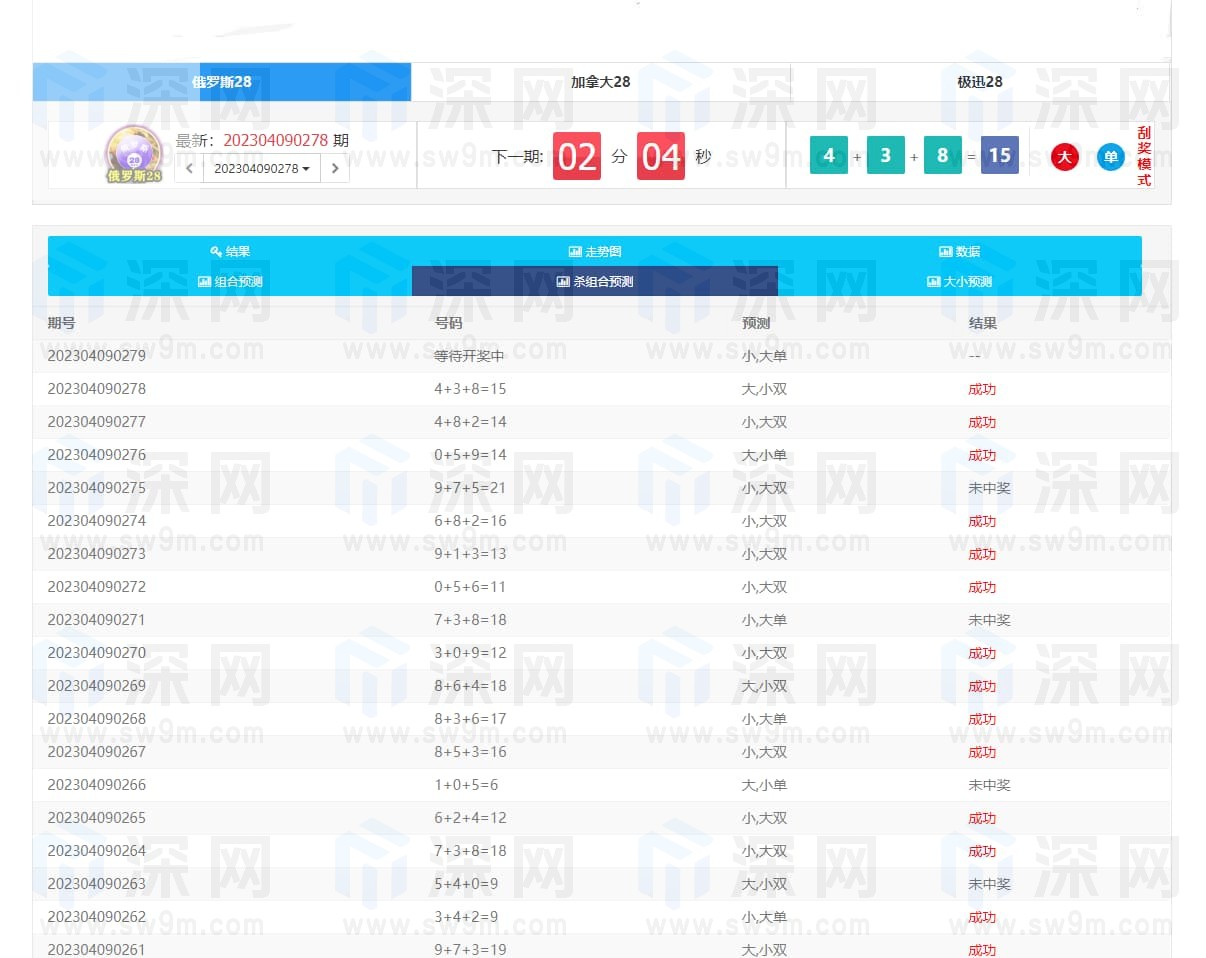Switch to 大小预测 tab

pyautogui.click(x=959, y=281)
